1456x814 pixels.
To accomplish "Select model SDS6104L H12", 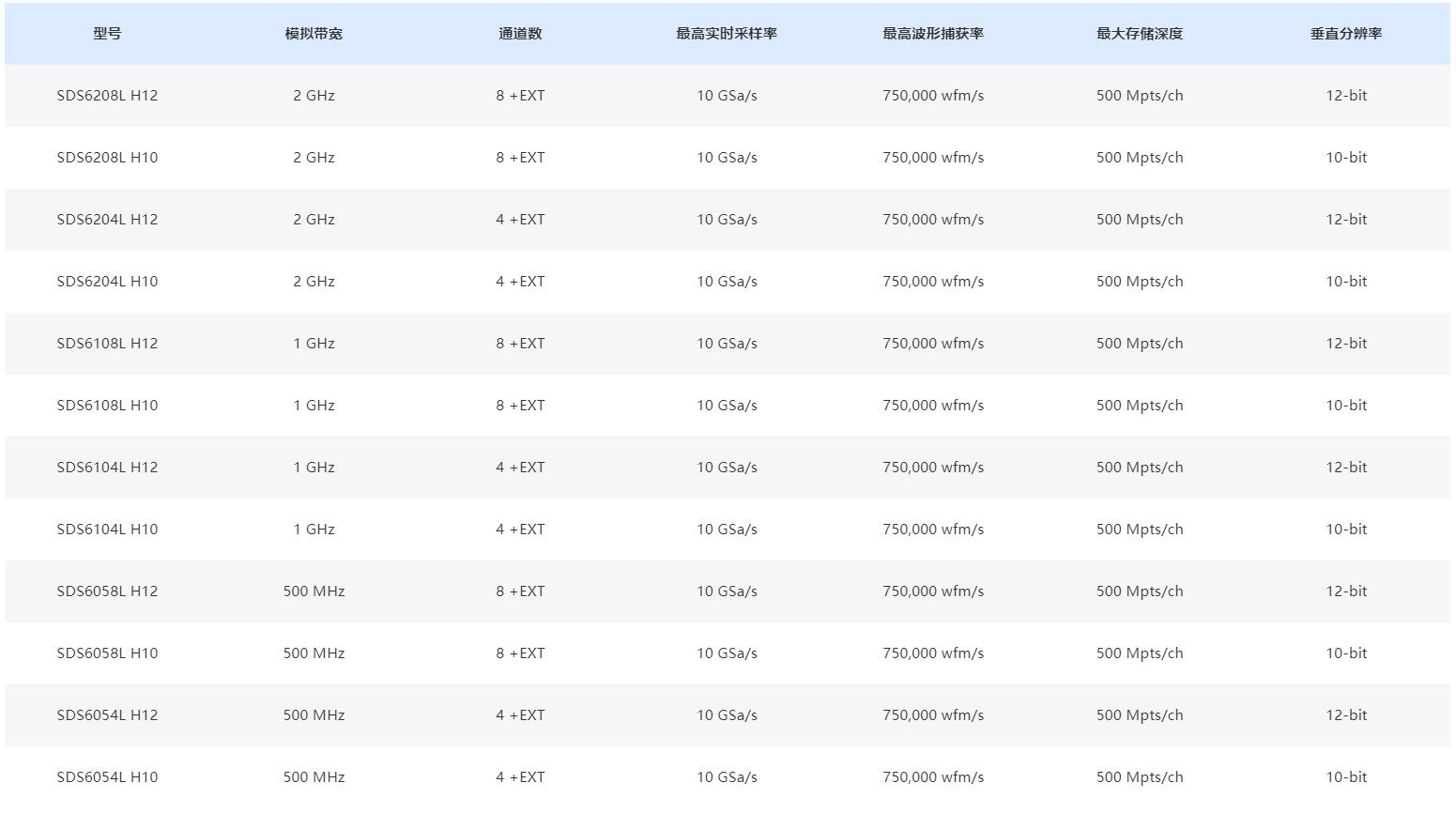I will pyautogui.click(x=107, y=468).
